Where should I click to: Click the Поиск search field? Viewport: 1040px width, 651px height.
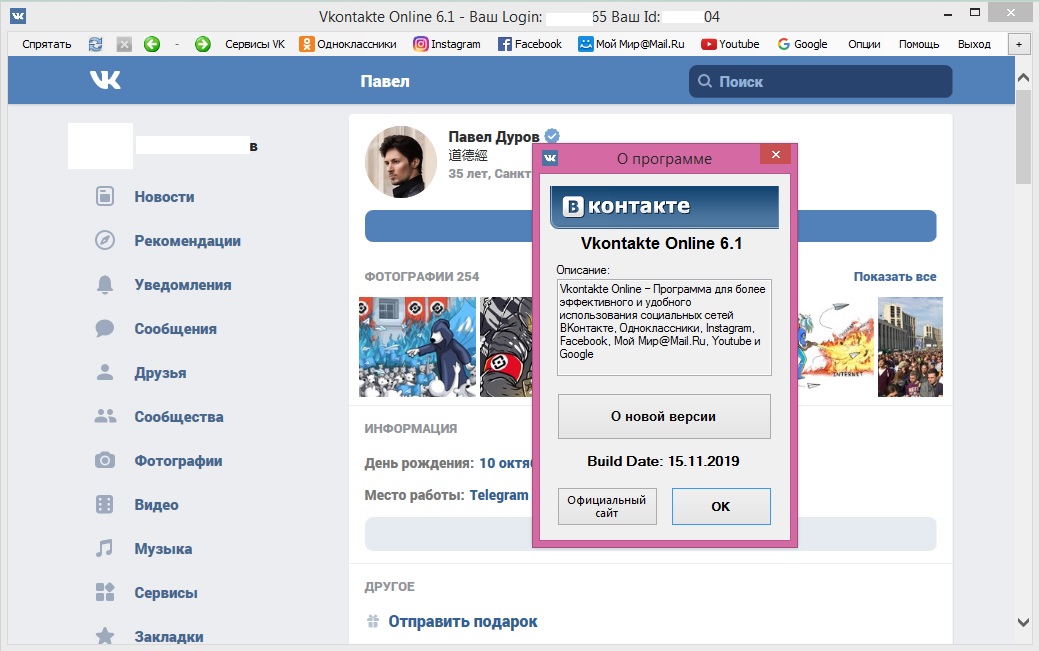[x=820, y=81]
